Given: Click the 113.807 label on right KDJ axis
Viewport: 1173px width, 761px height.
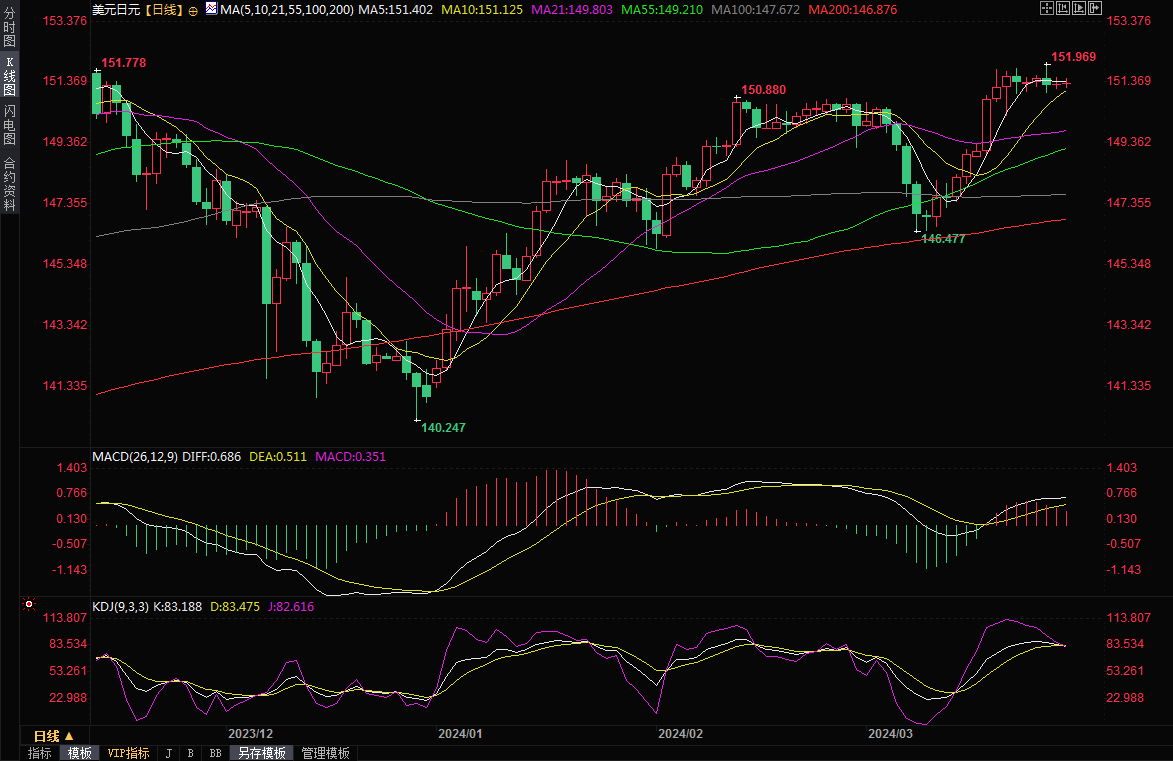Looking at the screenshot, I should tap(1129, 618).
